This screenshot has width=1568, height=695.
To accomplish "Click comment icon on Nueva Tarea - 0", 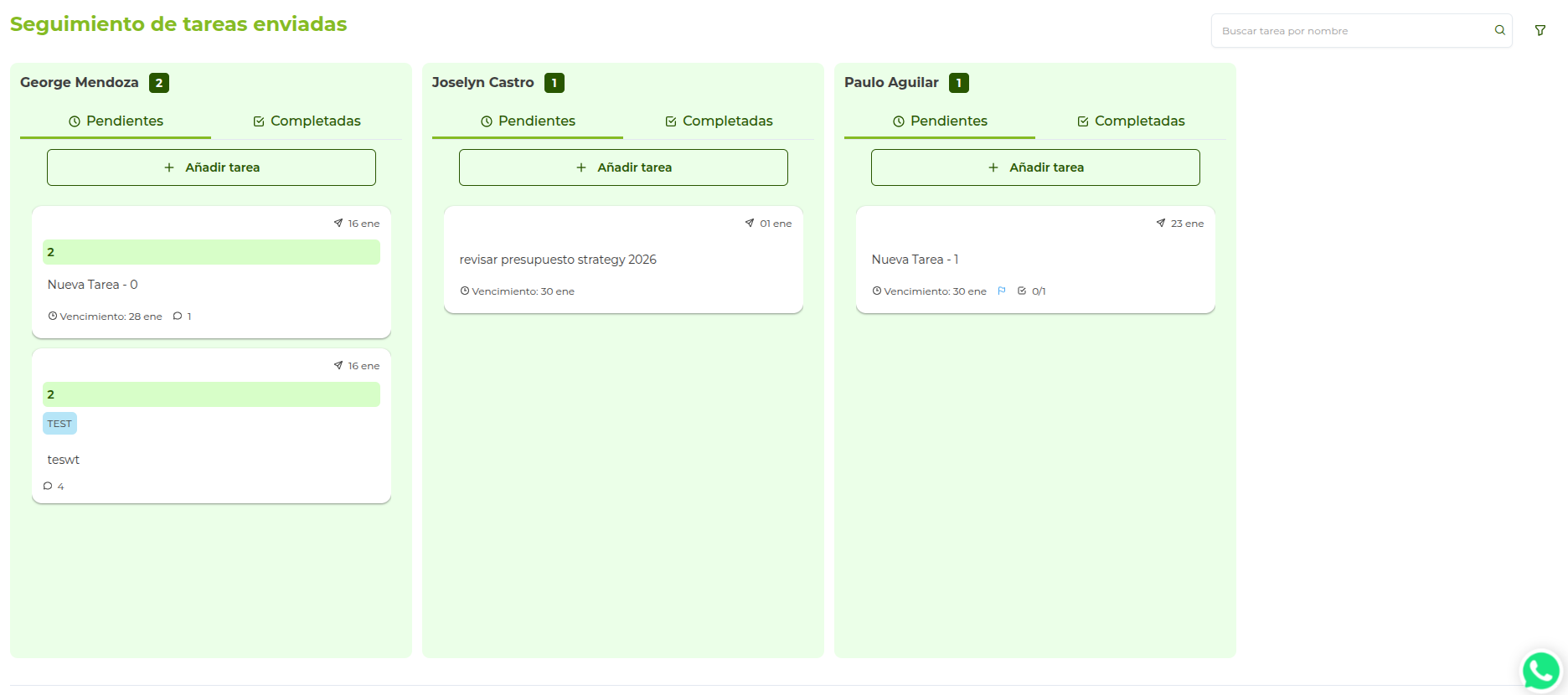I will coord(178,317).
